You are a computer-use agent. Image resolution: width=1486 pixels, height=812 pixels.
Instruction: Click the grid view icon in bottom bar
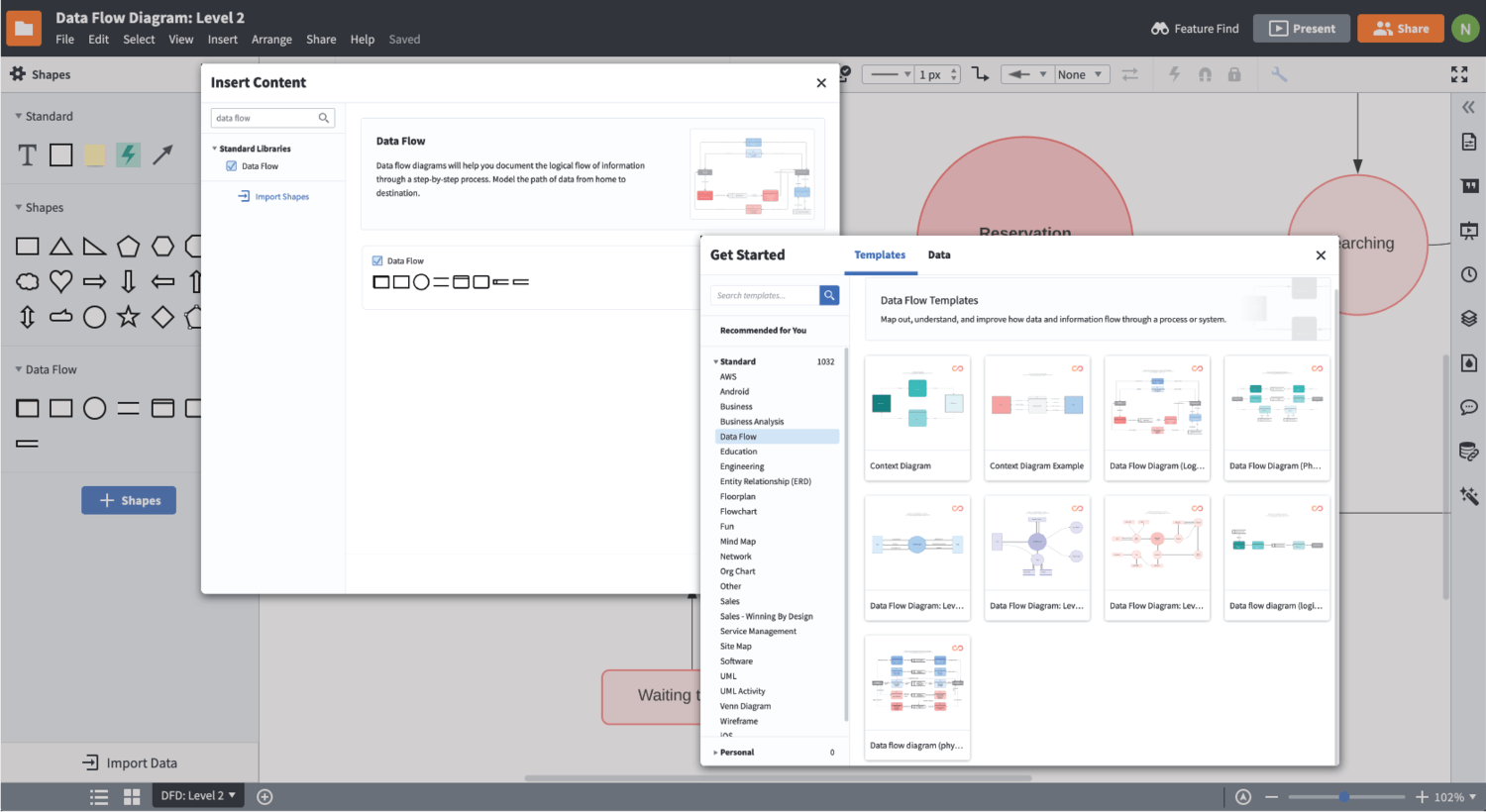132,796
